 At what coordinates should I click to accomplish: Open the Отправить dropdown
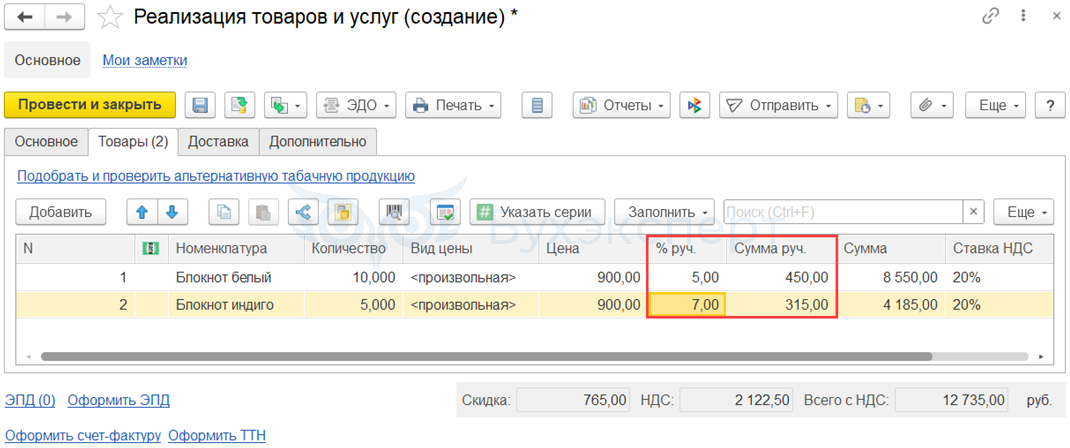pos(778,106)
